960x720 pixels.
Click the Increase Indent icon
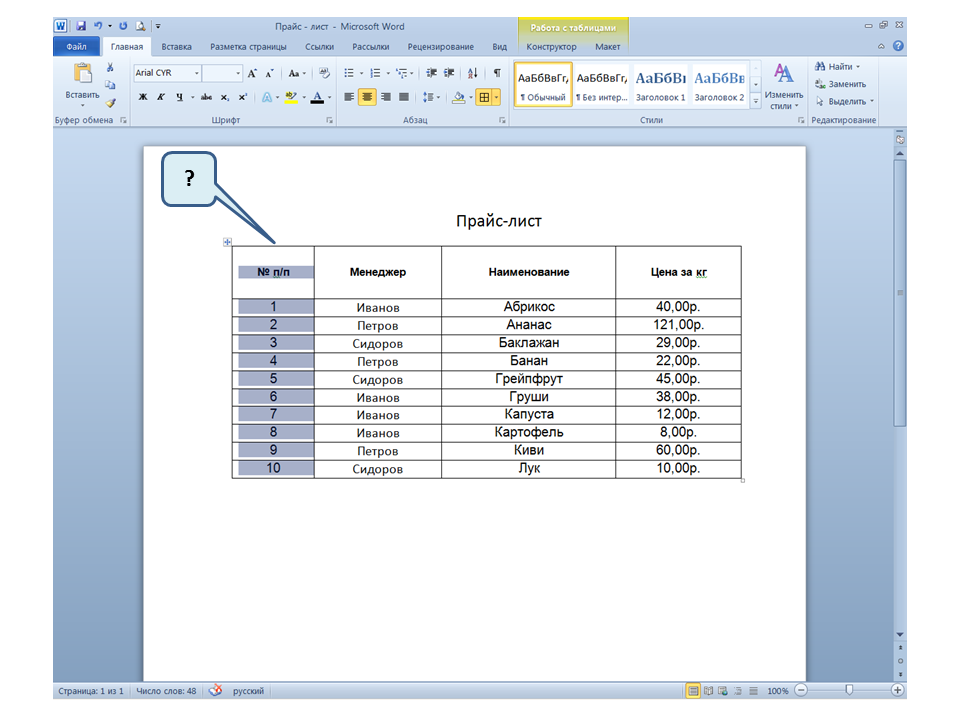point(449,73)
